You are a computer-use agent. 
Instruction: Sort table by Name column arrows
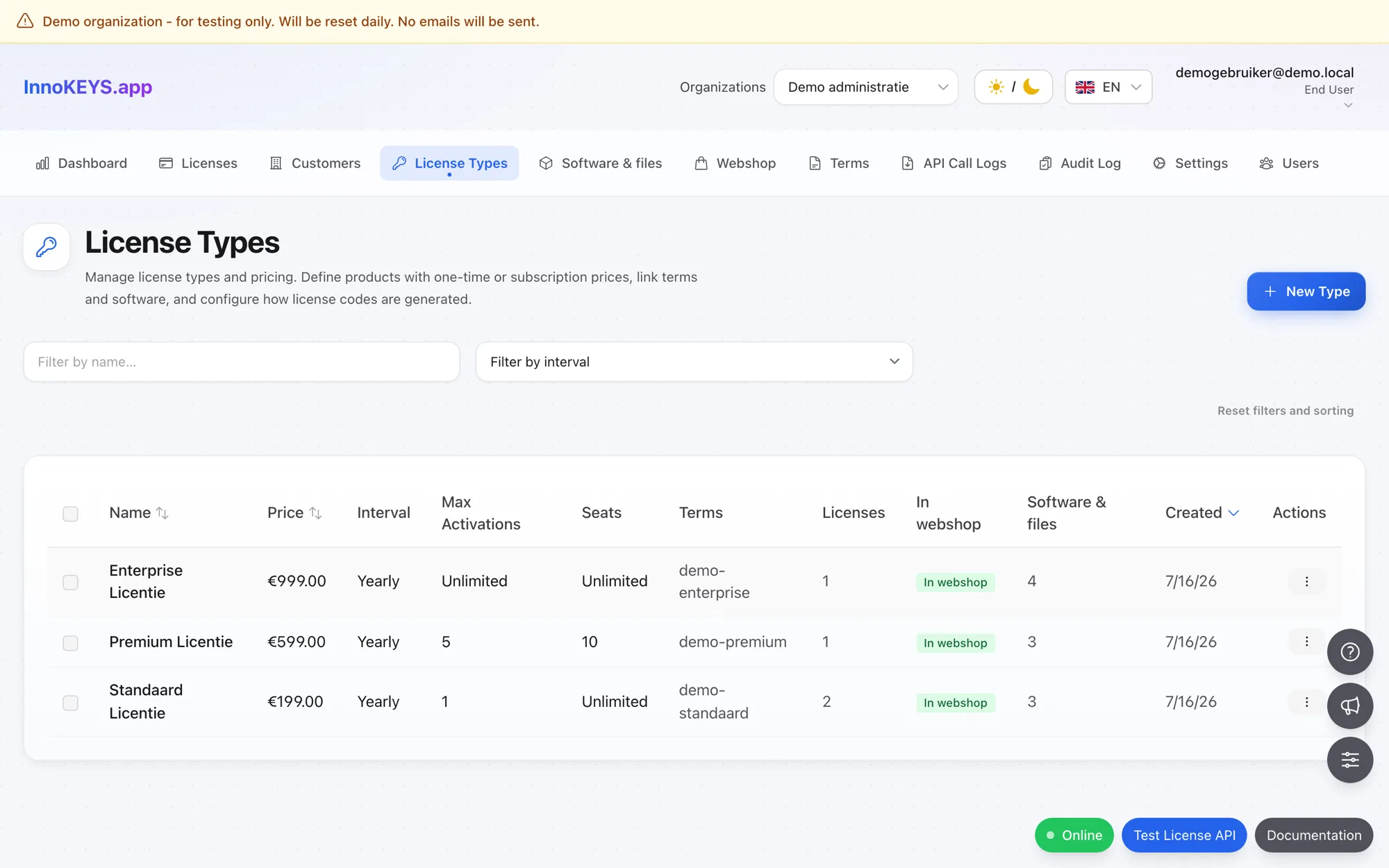tap(163, 513)
